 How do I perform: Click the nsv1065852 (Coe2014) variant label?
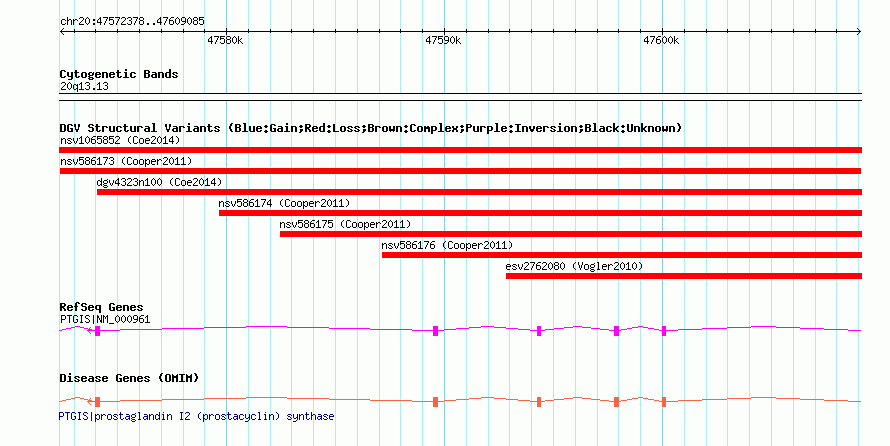coord(120,140)
